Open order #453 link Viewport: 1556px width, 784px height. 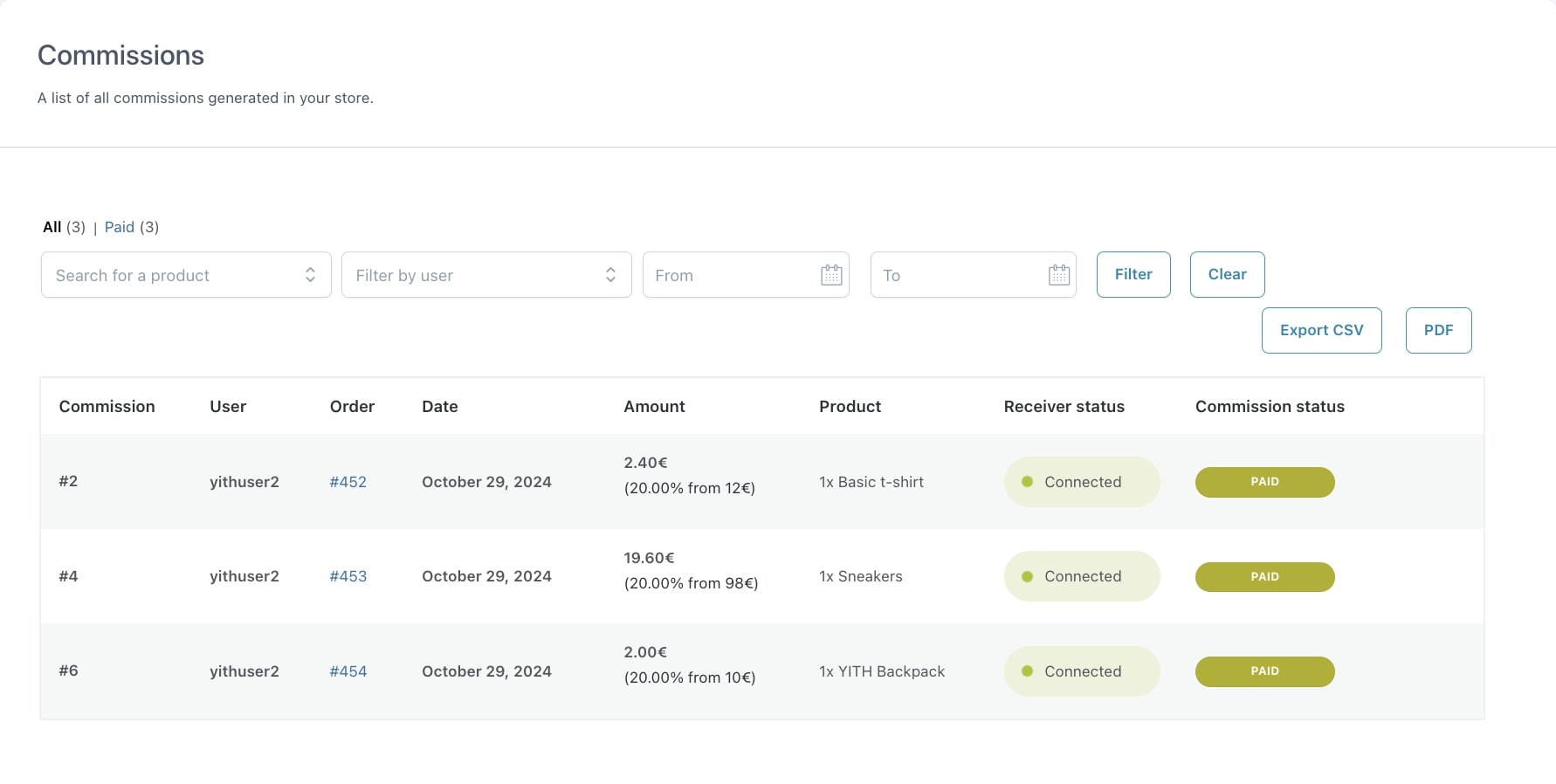coord(348,576)
